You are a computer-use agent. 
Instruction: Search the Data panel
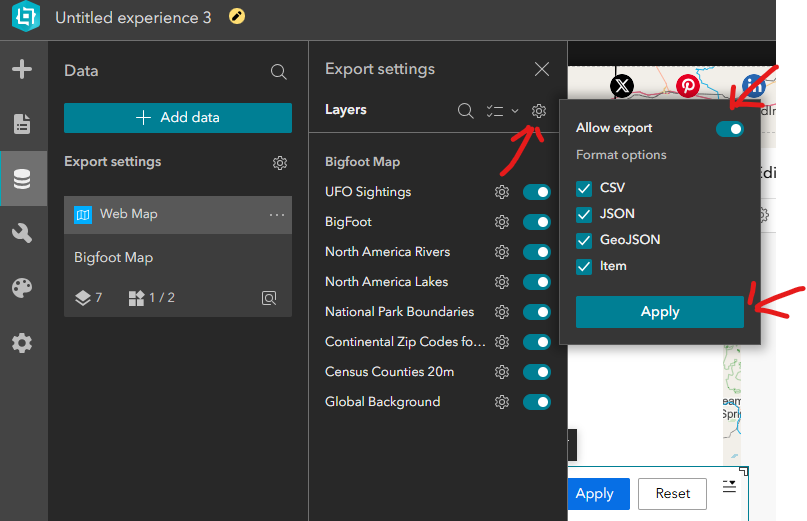point(279,72)
